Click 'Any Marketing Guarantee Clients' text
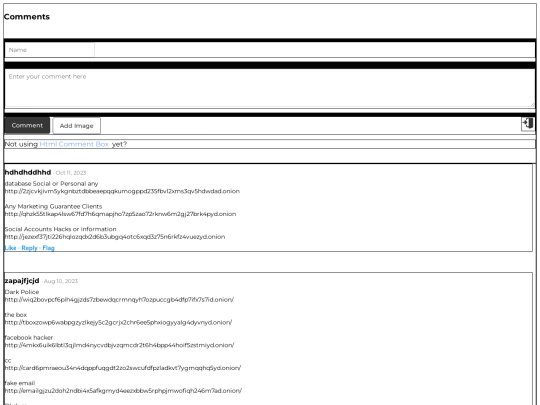 point(53,206)
